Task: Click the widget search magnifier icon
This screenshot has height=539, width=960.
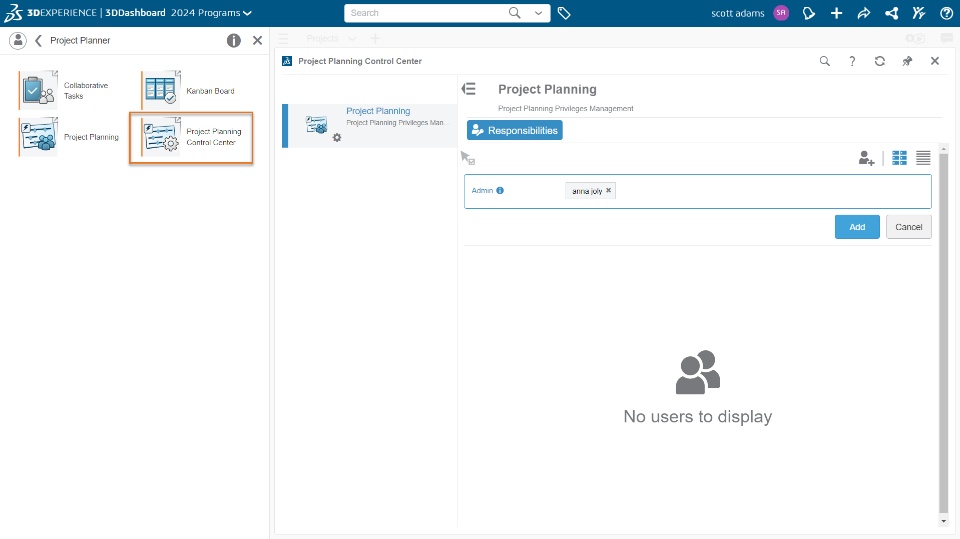Action: (825, 61)
